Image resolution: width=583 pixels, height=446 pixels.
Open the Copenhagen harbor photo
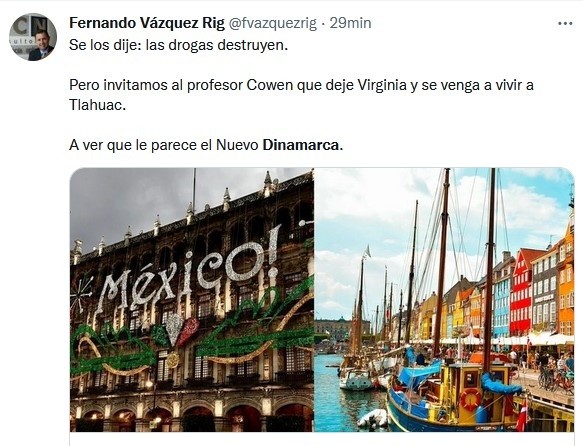[x=444, y=300]
